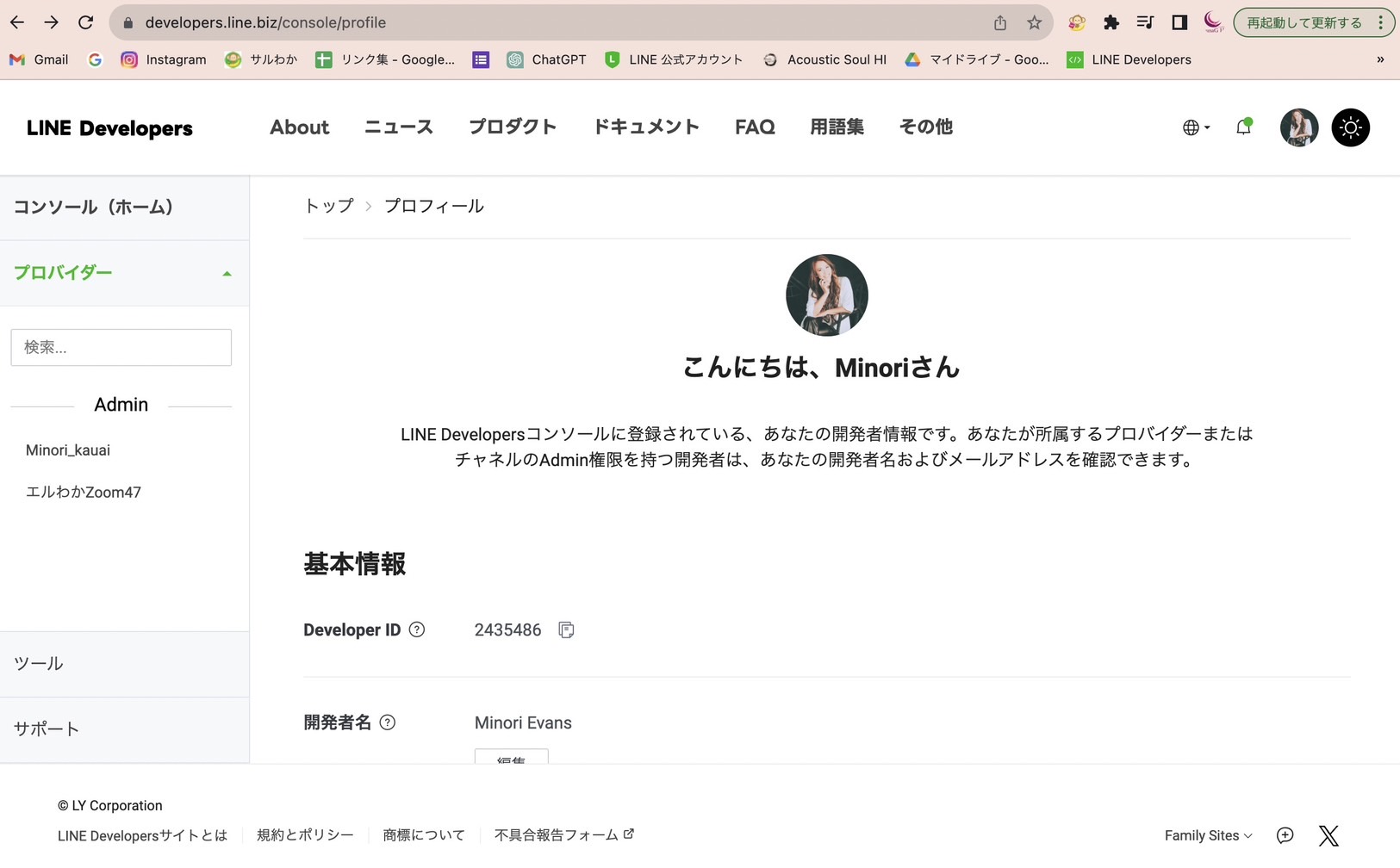1400x868 pixels.
Task: Click the LINE Developers logo
Action: [109, 128]
